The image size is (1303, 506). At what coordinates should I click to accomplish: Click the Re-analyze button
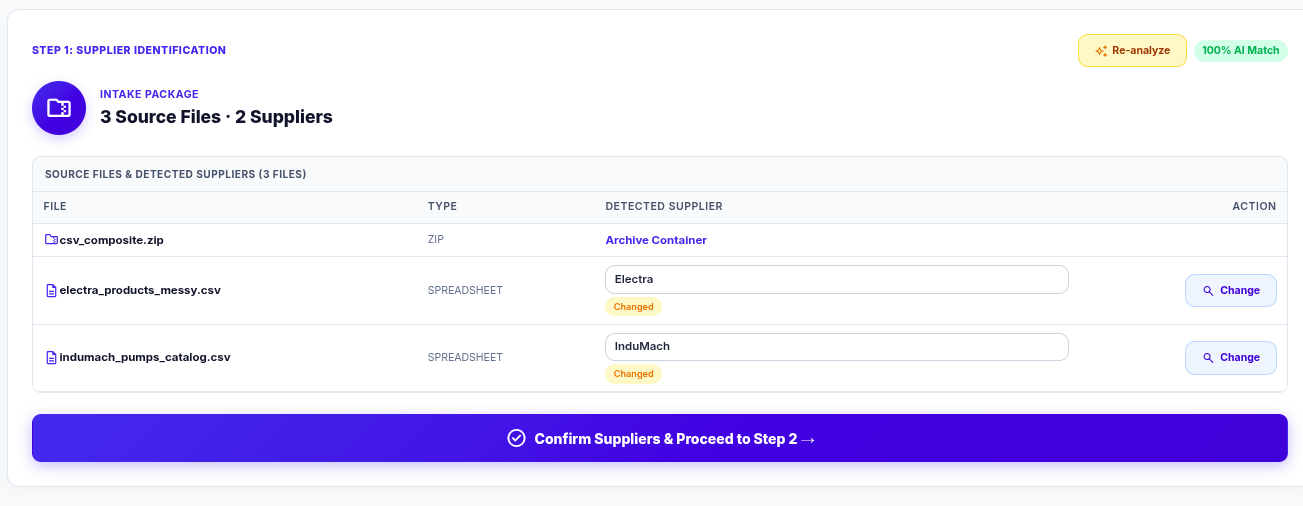pyautogui.click(x=1132, y=51)
